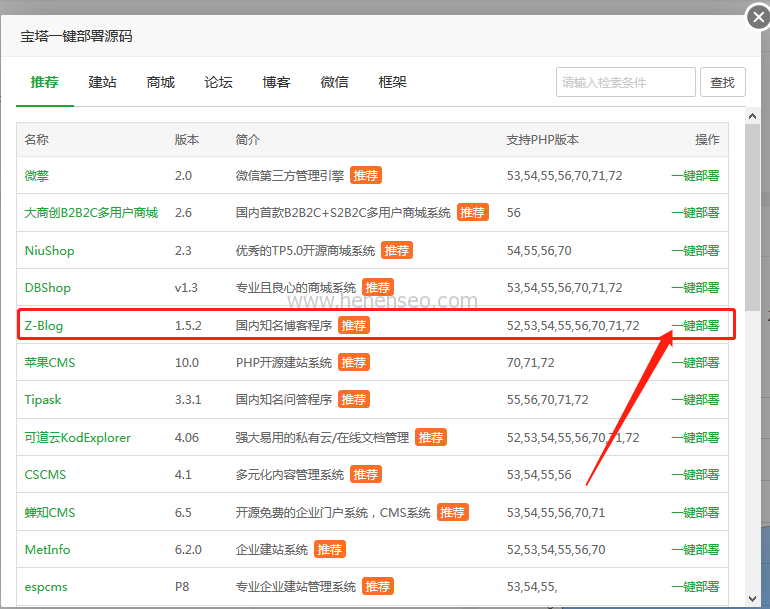
Task: Click the 推荐 badge in 苹果CMS row
Action: click(x=354, y=362)
